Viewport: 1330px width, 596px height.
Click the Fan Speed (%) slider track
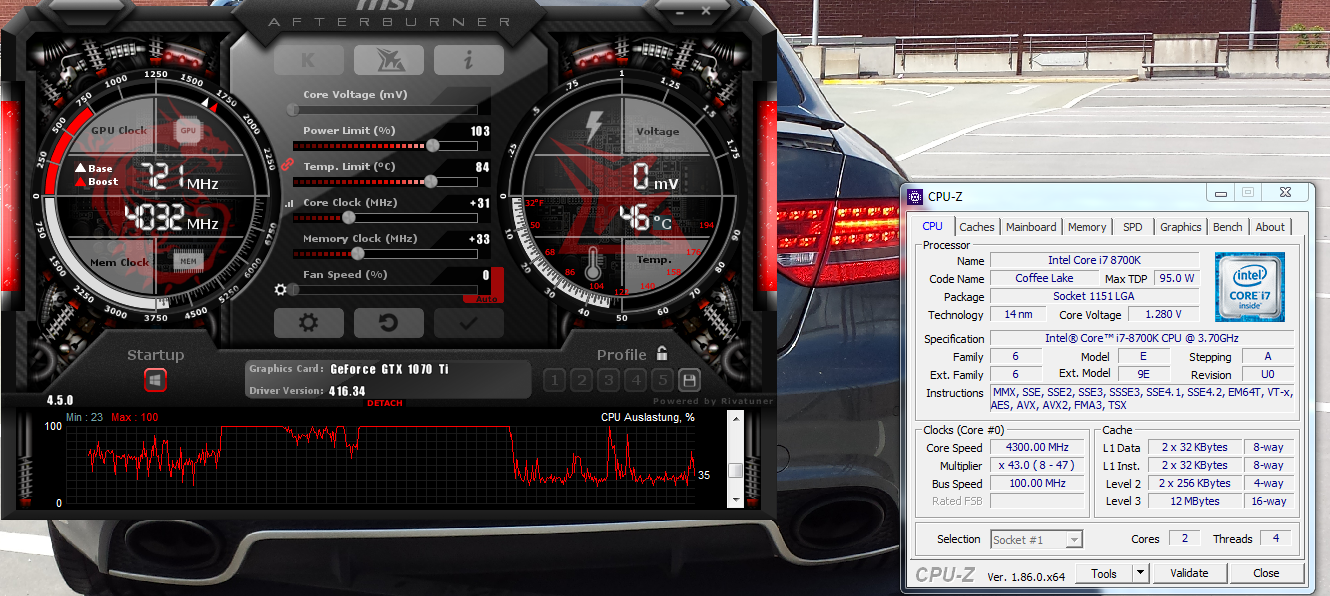[383, 290]
